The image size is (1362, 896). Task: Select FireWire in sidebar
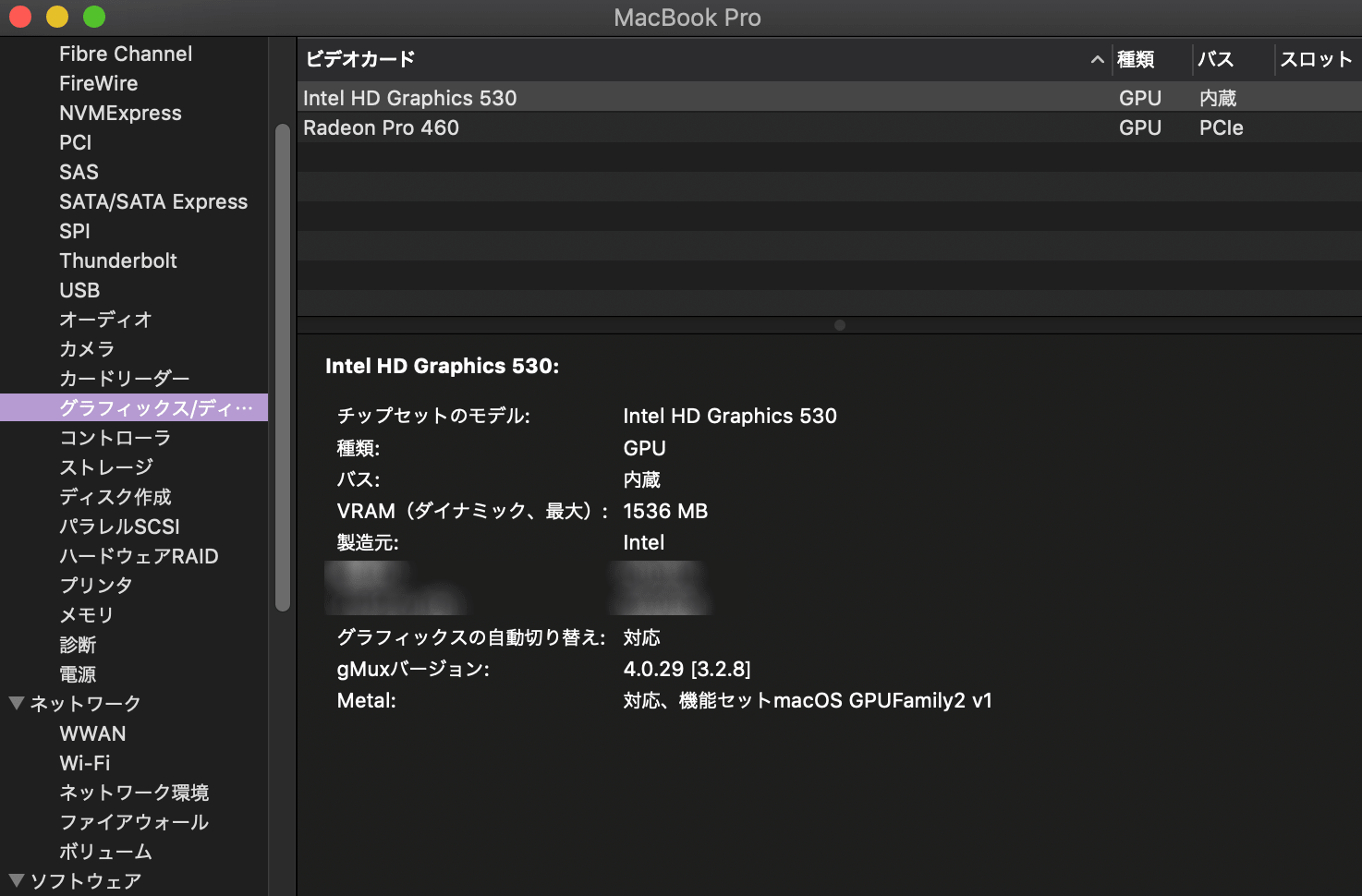(x=99, y=83)
